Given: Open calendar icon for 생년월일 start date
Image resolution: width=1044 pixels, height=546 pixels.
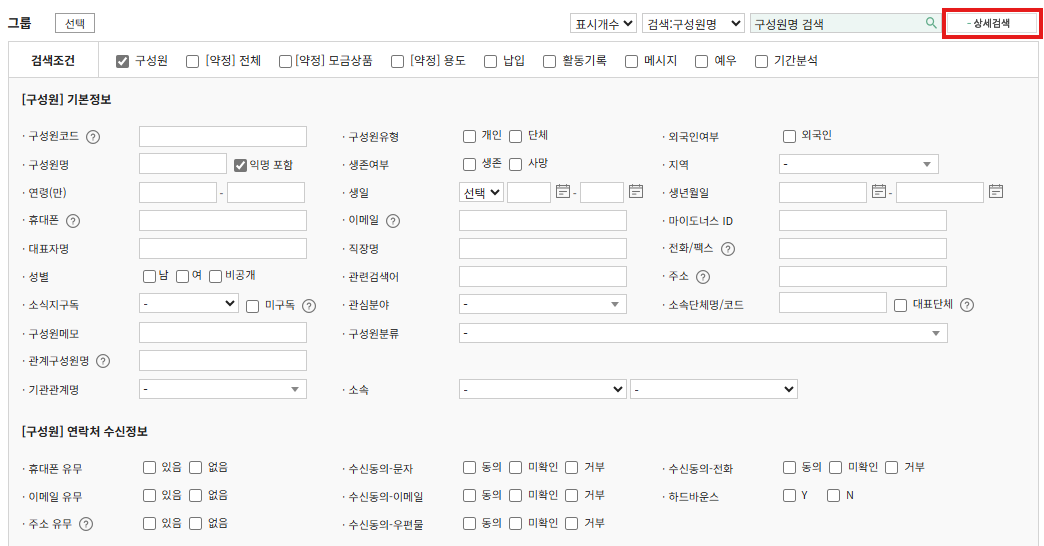Looking at the screenshot, I should point(878,192).
